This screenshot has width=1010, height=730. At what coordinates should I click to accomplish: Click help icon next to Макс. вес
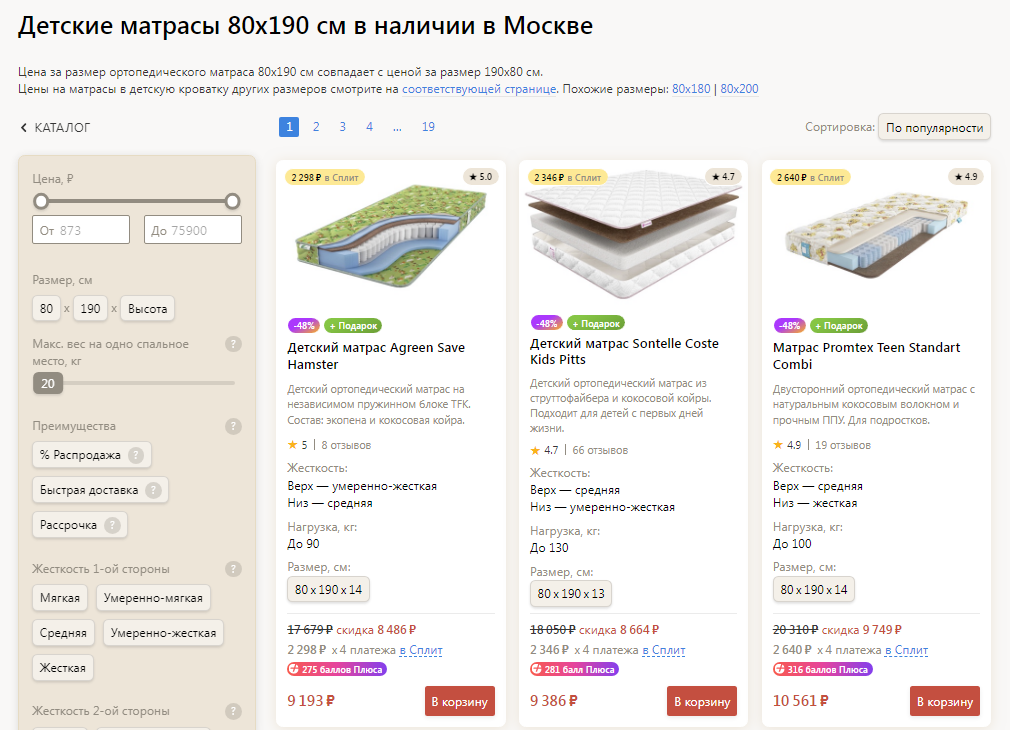(233, 344)
